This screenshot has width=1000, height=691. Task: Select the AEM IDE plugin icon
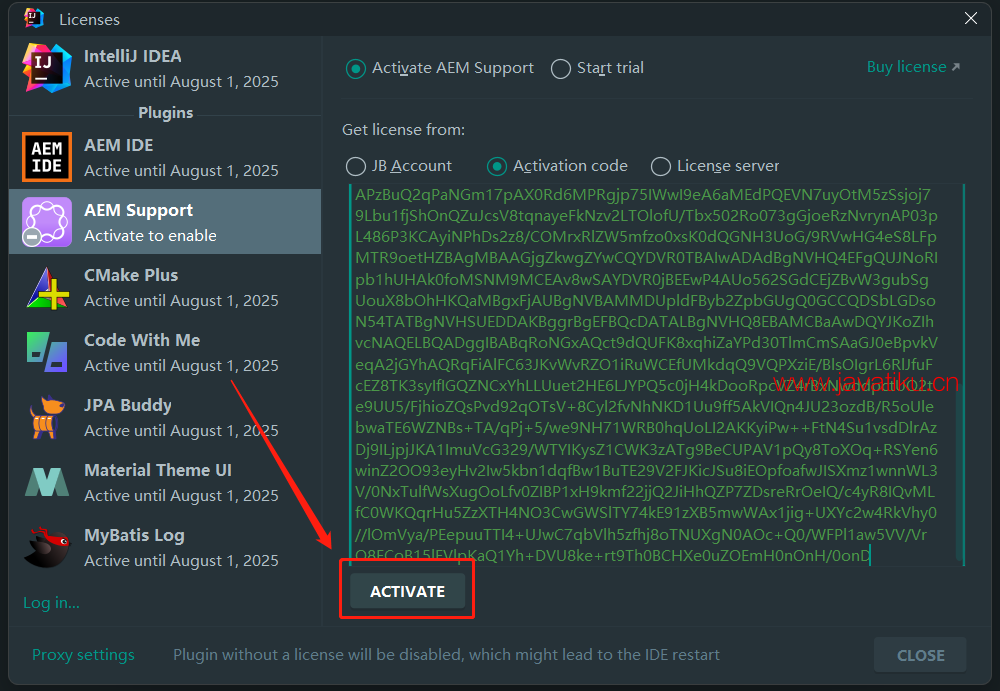[x=47, y=157]
